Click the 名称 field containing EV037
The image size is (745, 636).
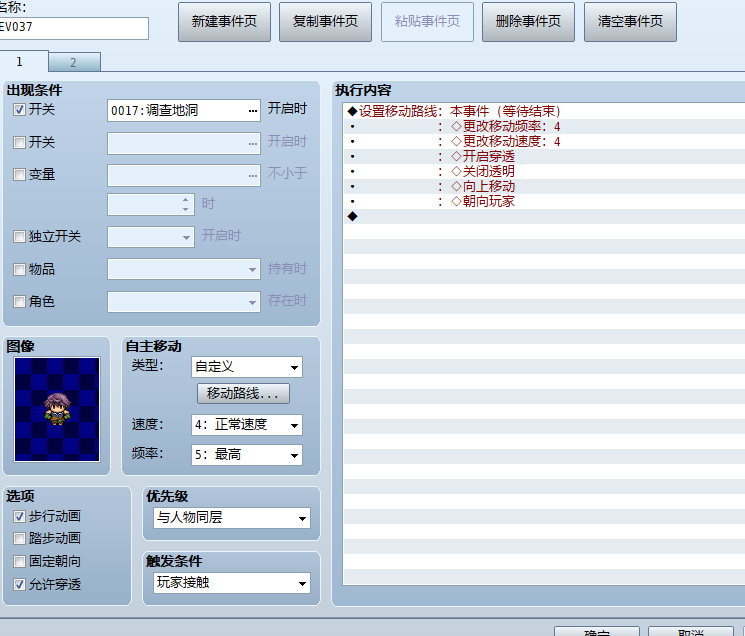click(74, 28)
